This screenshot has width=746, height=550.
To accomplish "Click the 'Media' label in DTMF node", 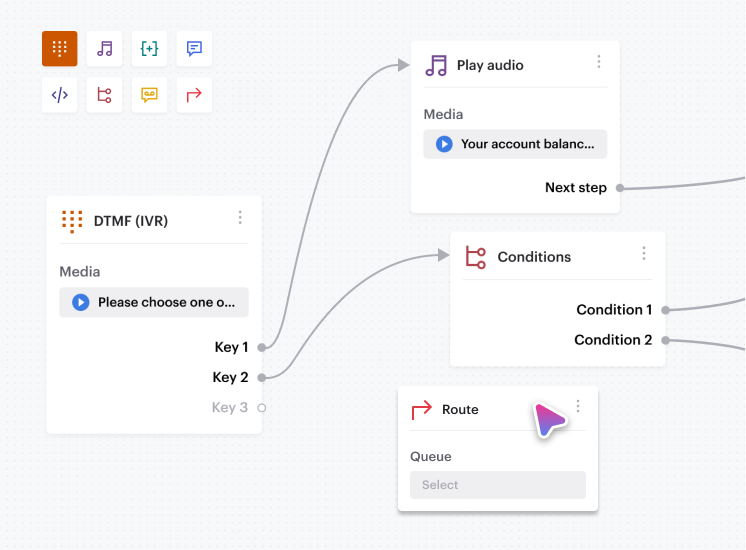I will point(79,272).
